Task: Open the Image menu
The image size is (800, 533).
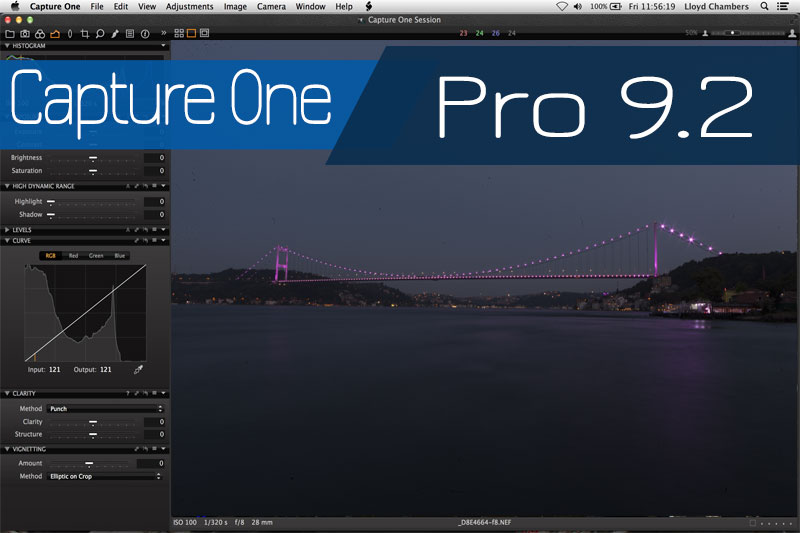Action: (235, 6)
